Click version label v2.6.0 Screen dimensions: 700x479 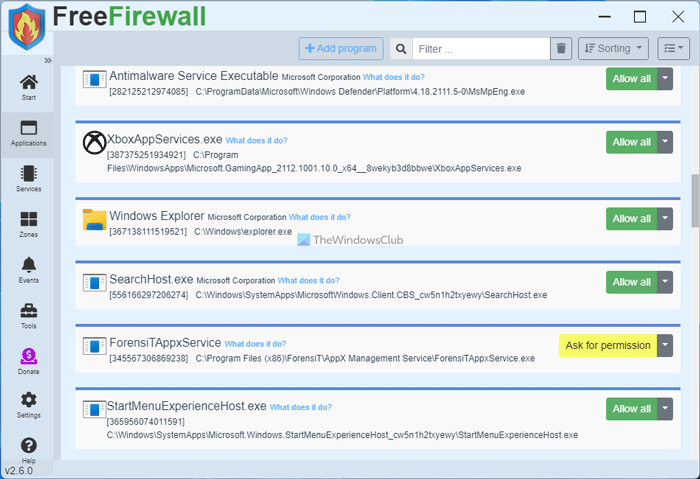[19, 471]
